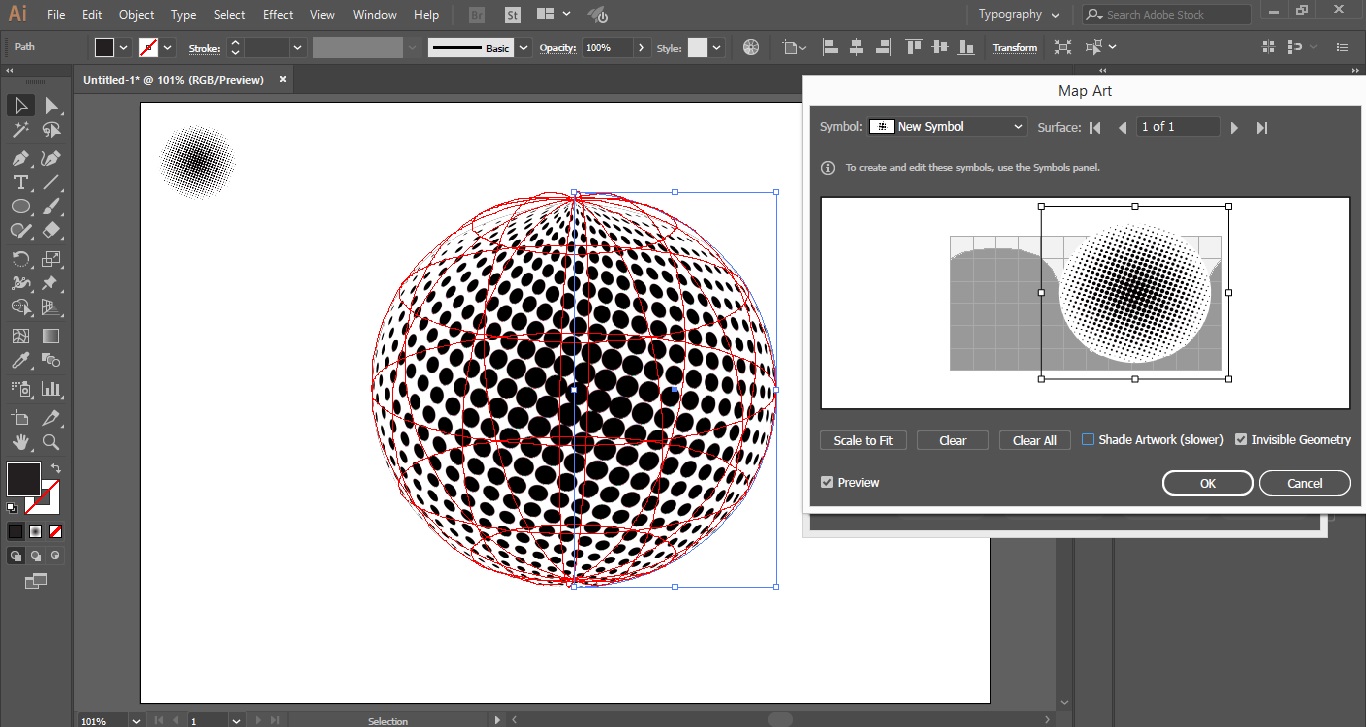Click the Clear button in Map Art
The image size is (1366, 727).
(x=953, y=440)
